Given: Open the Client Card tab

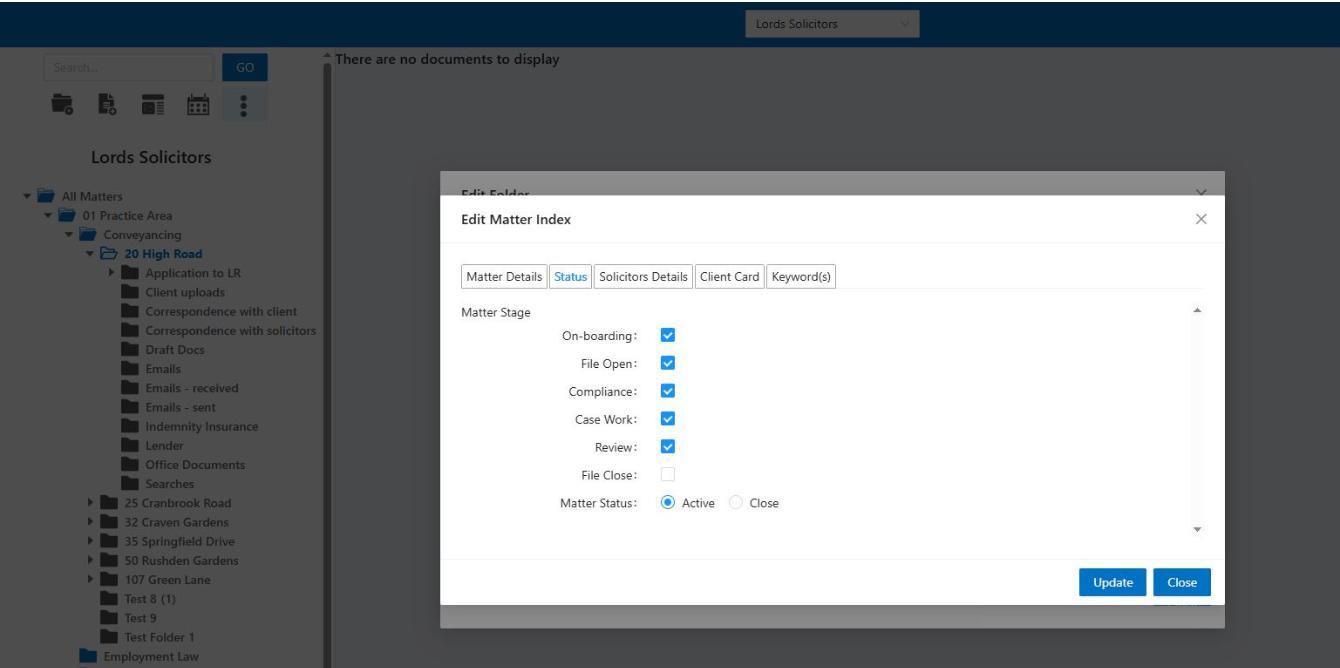Looking at the screenshot, I should click(729, 277).
